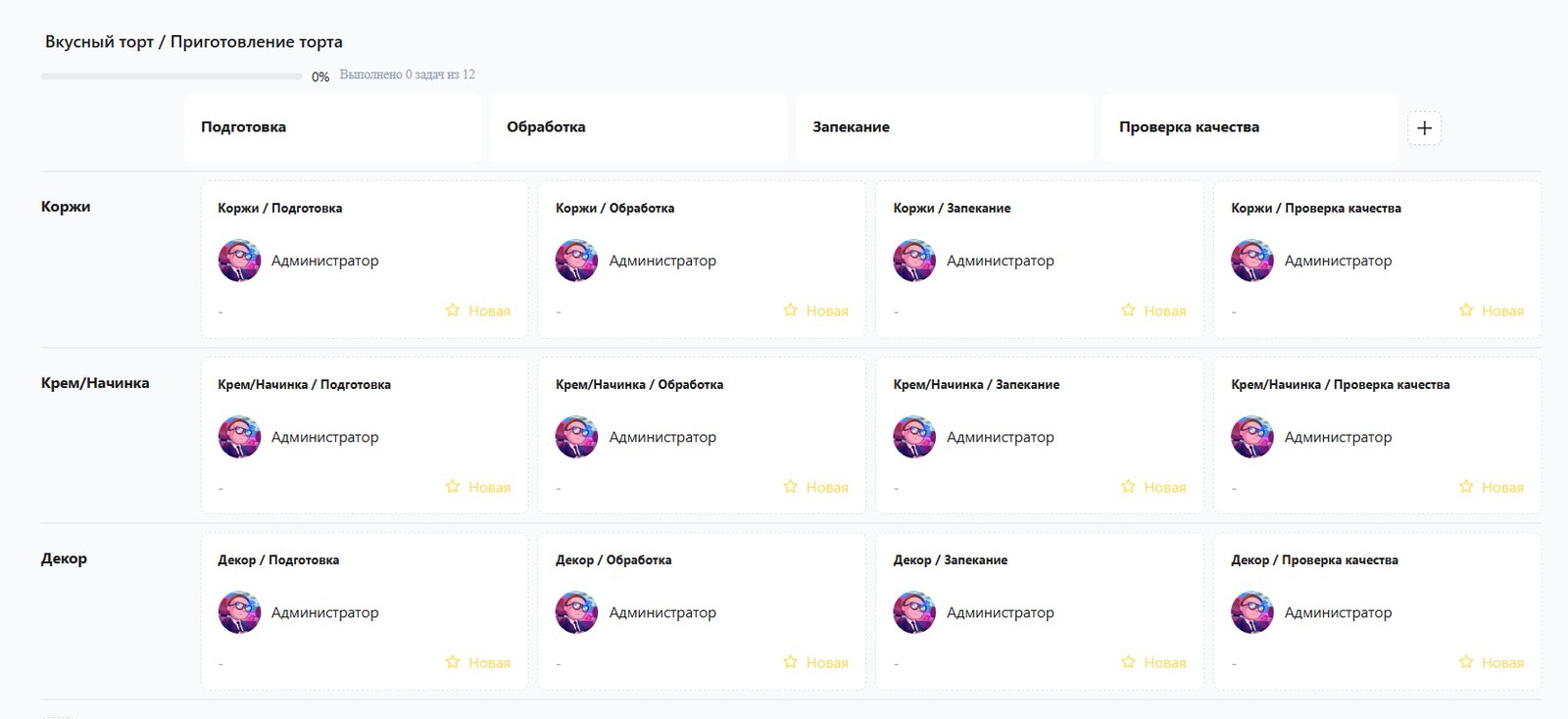Viewport: 1568px width, 719px height.
Task: Click star icon on Крем/Начинка / Запекание card
Action: [1128, 487]
